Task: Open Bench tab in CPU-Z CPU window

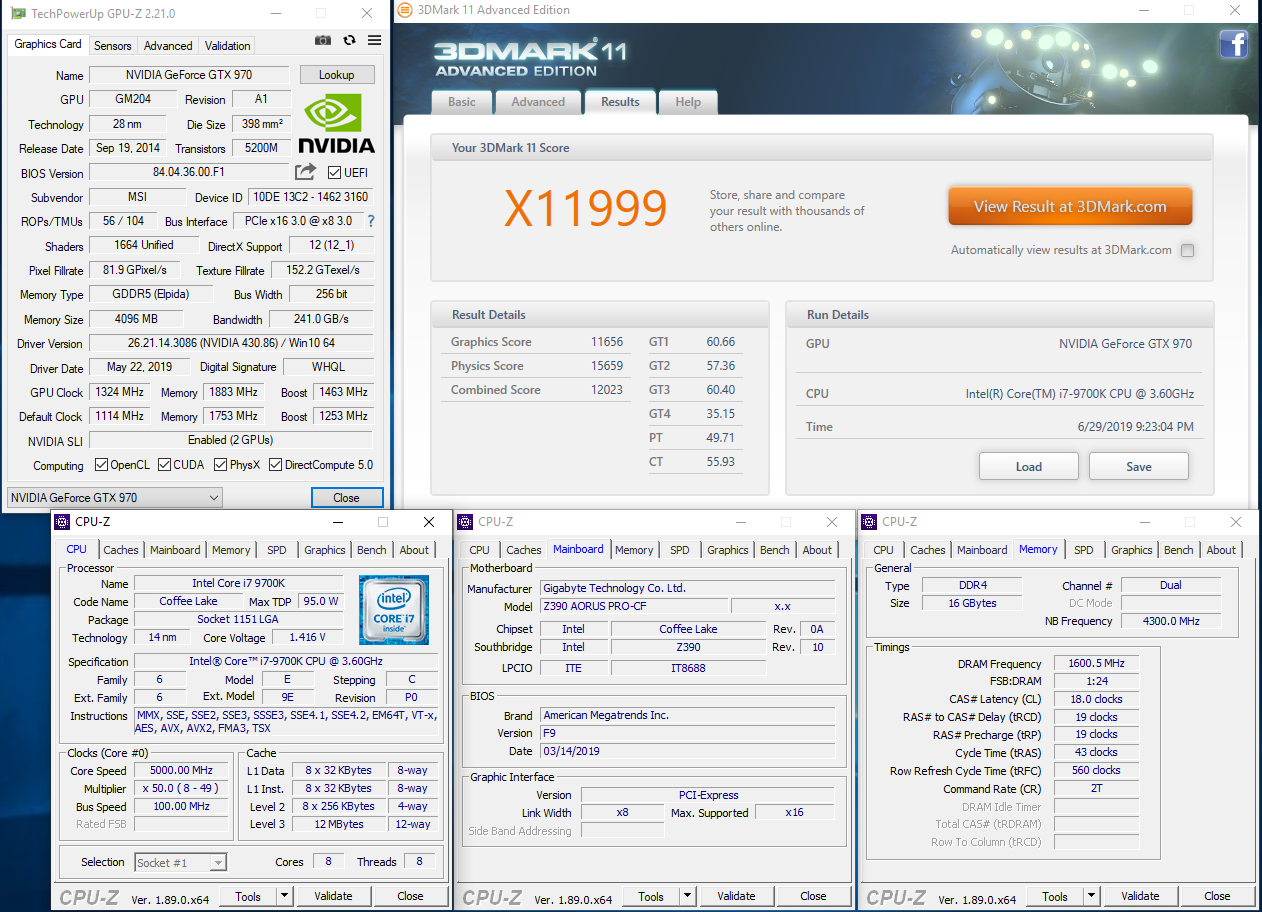Action: point(372,550)
